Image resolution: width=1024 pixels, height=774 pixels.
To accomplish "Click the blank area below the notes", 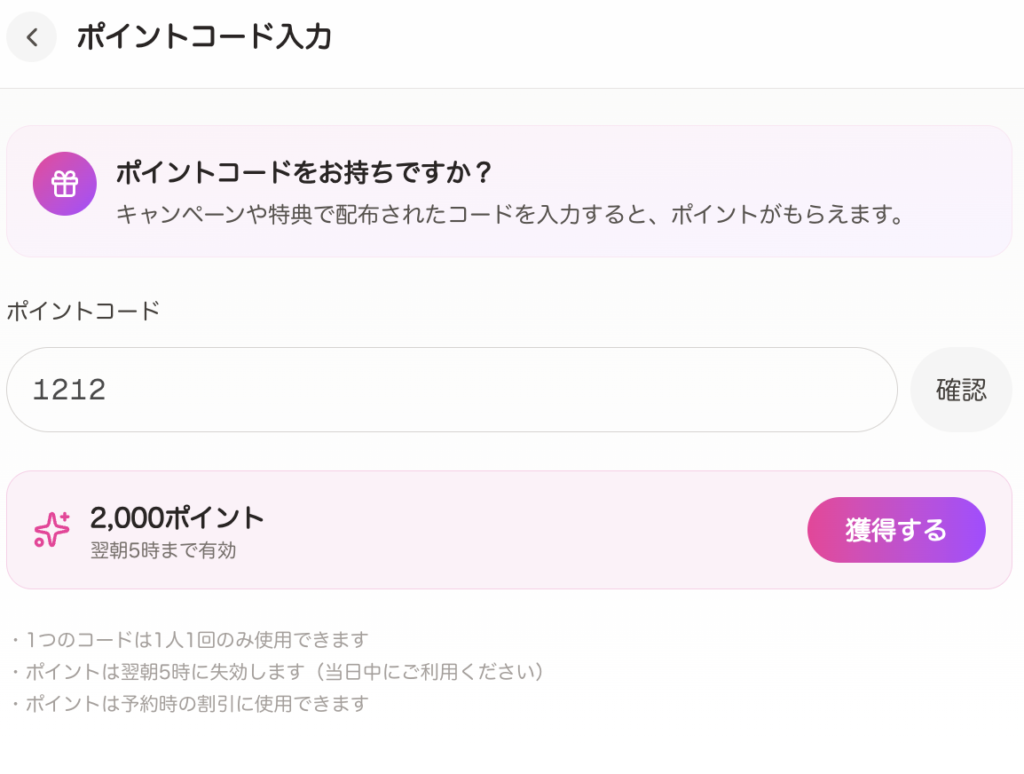I will point(512,745).
